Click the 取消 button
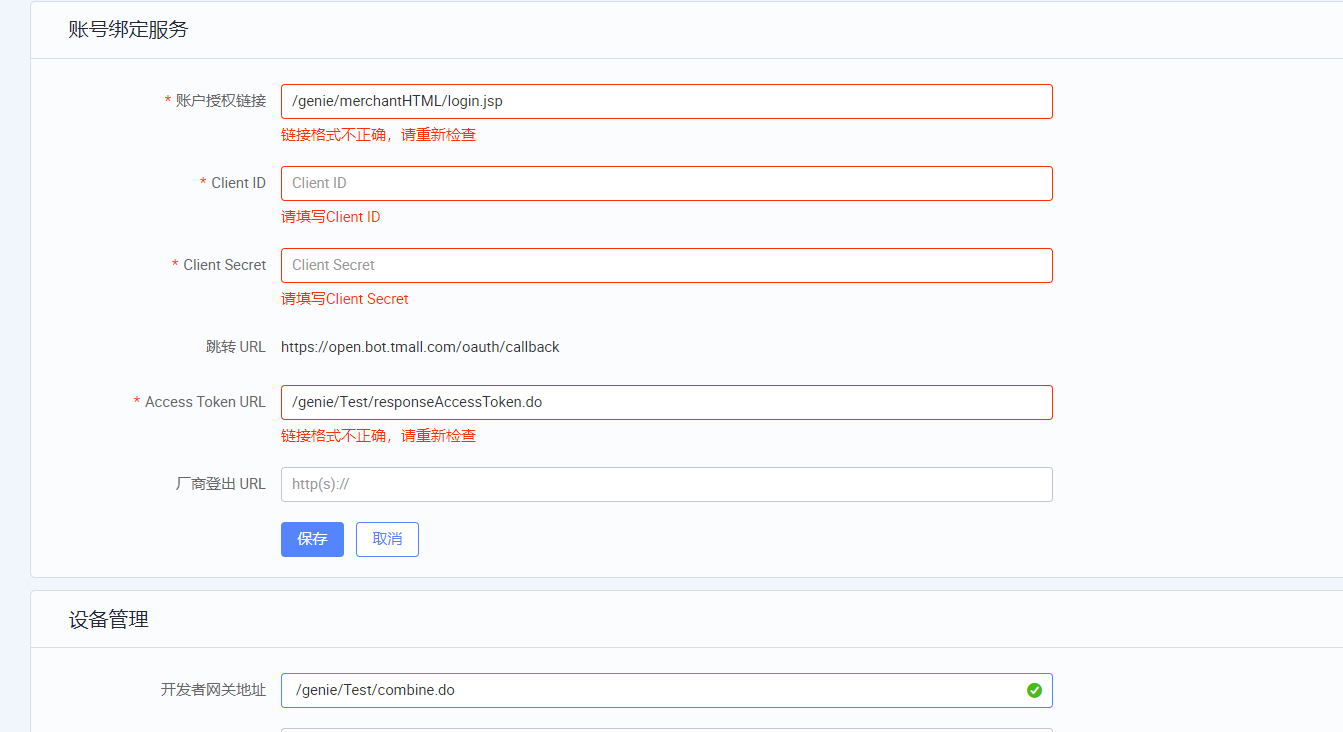The height and width of the screenshot is (732, 1343). tap(387, 539)
